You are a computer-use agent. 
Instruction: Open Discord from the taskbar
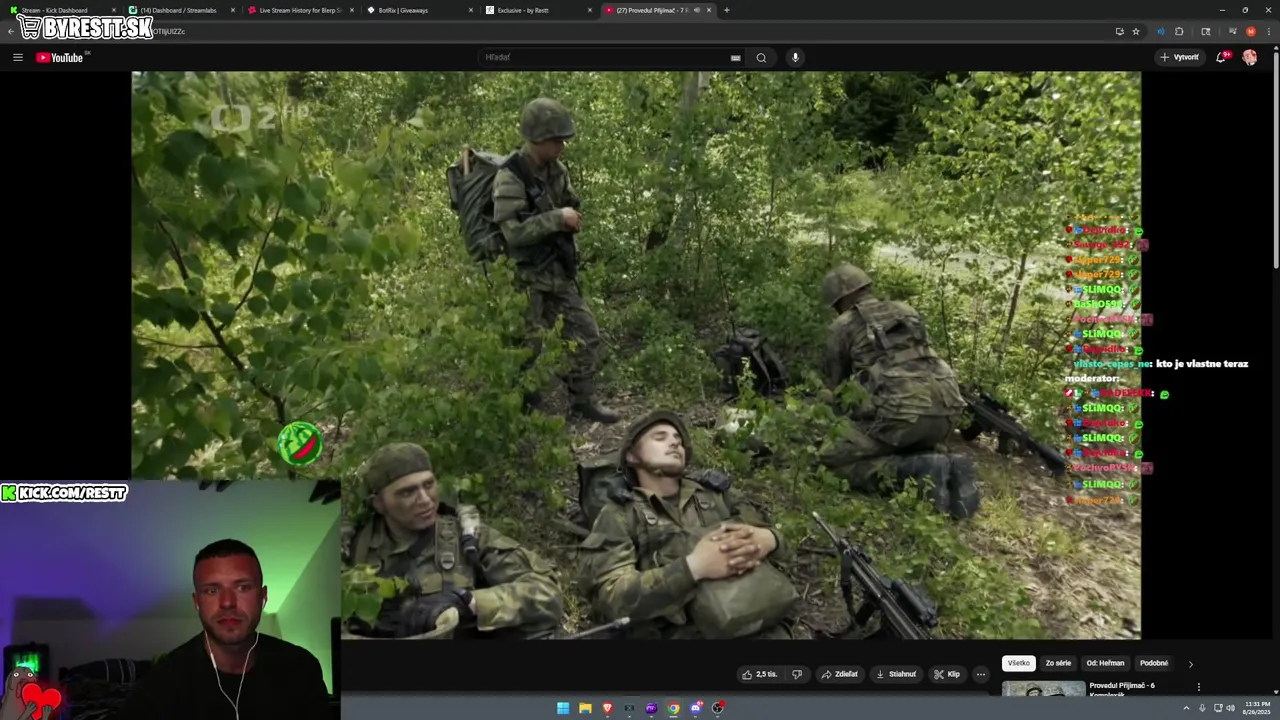pos(695,708)
